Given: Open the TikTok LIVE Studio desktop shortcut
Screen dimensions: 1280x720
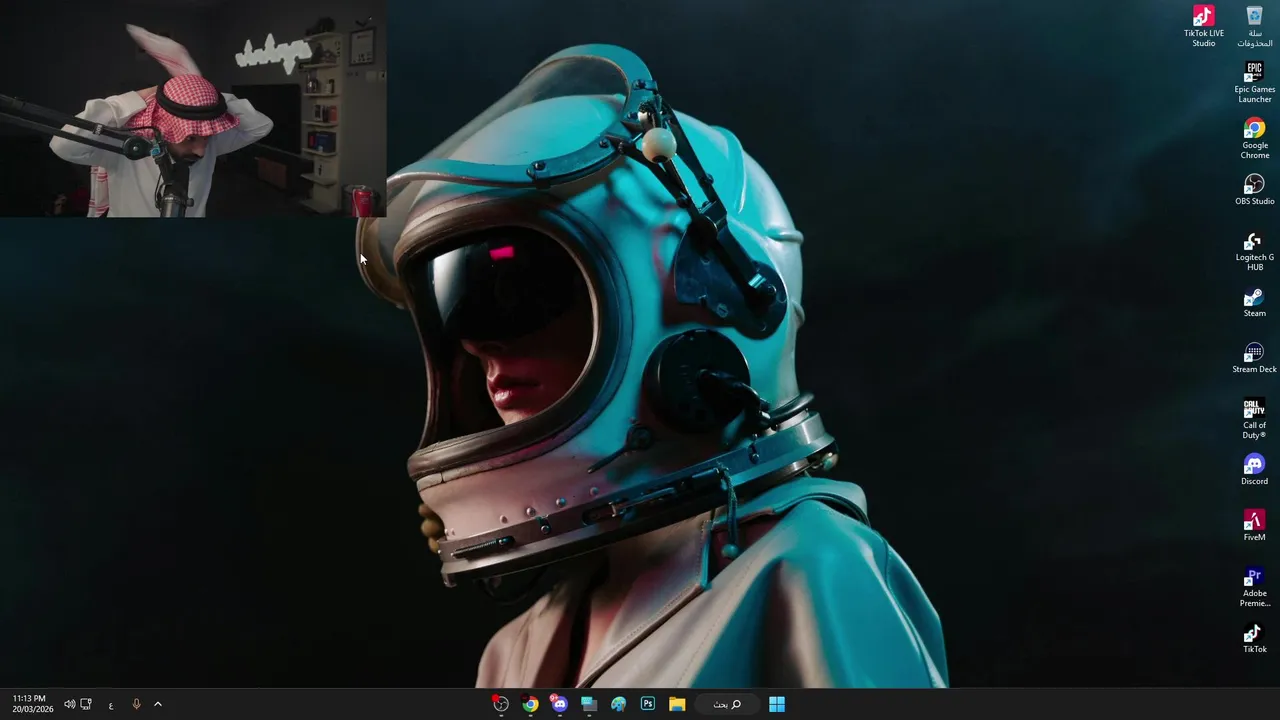Looking at the screenshot, I should pos(1203,26).
